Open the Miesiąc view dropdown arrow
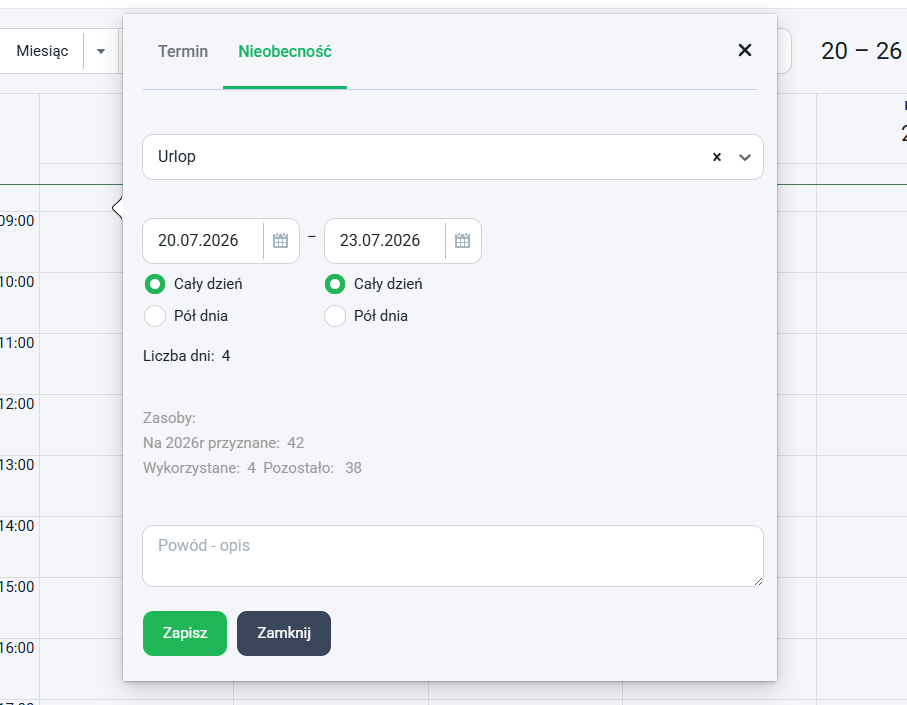The width and height of the screenshot is (907, 705). click(101, 51)
